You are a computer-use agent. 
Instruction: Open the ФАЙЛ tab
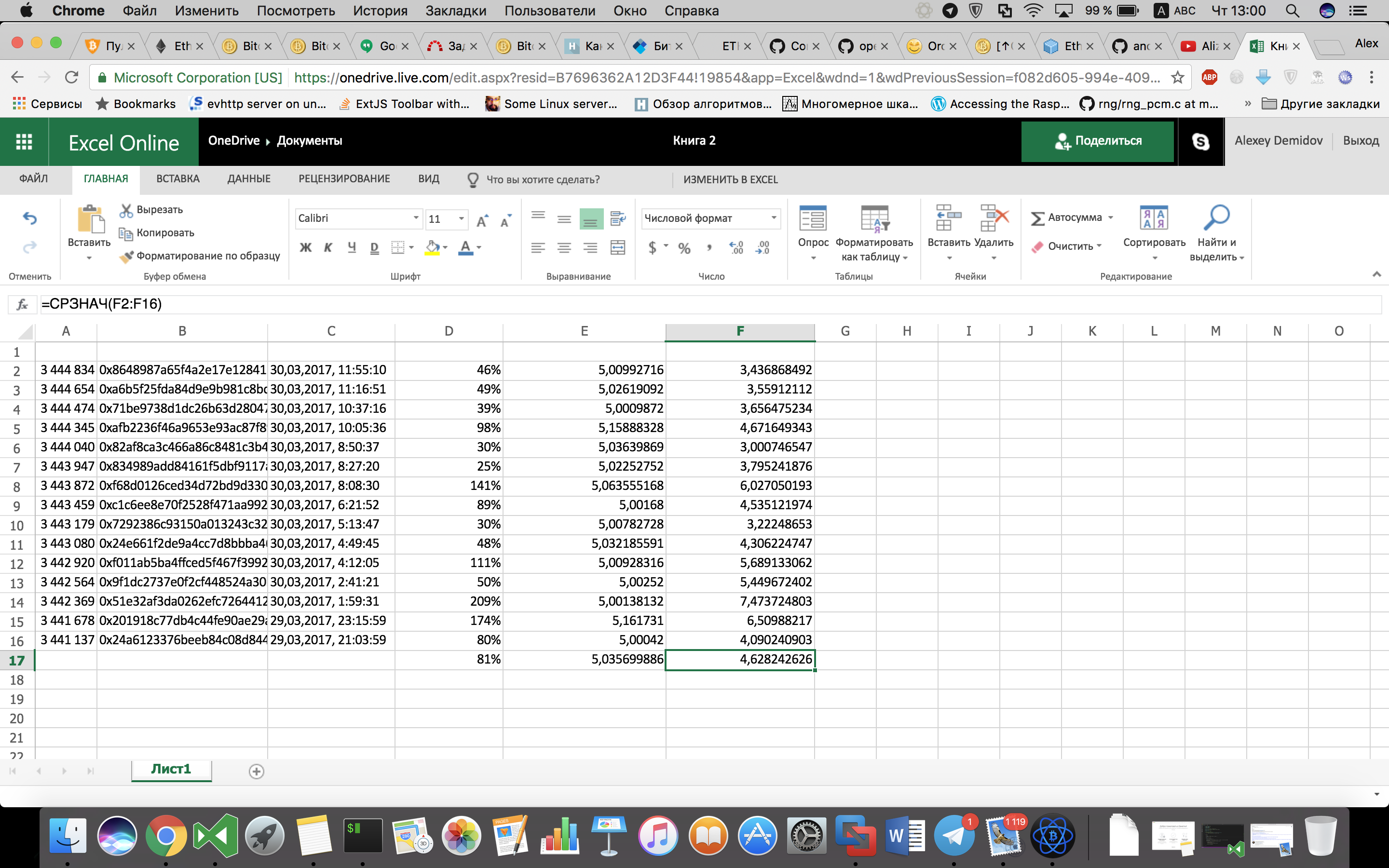tap(34, 178)
